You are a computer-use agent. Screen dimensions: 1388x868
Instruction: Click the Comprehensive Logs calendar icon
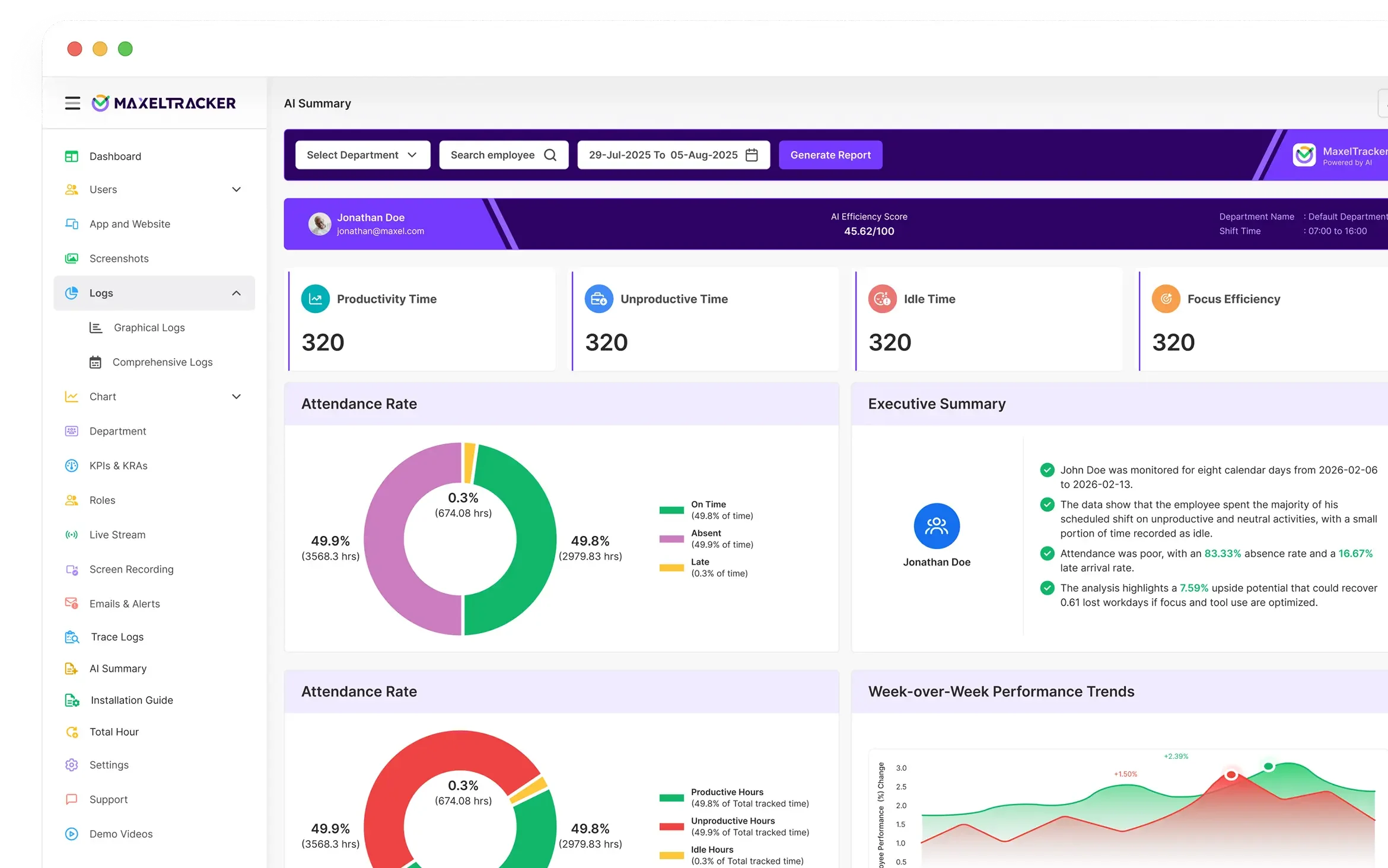(95, 362)
